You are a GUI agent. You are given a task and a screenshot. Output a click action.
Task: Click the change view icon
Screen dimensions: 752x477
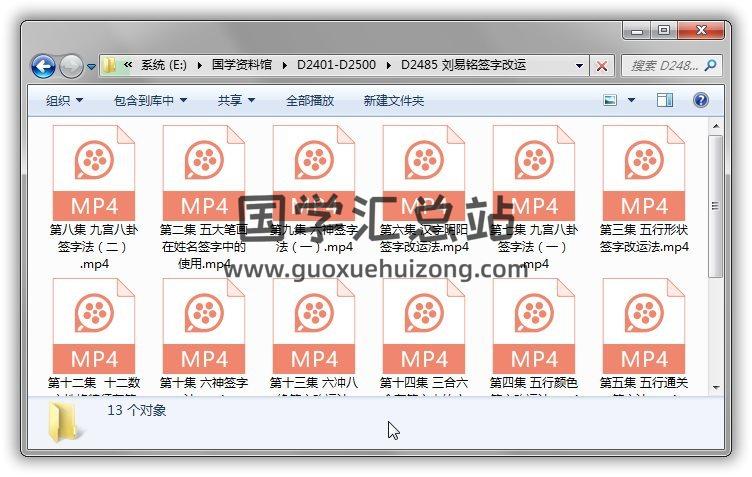(x=610, y=100)
